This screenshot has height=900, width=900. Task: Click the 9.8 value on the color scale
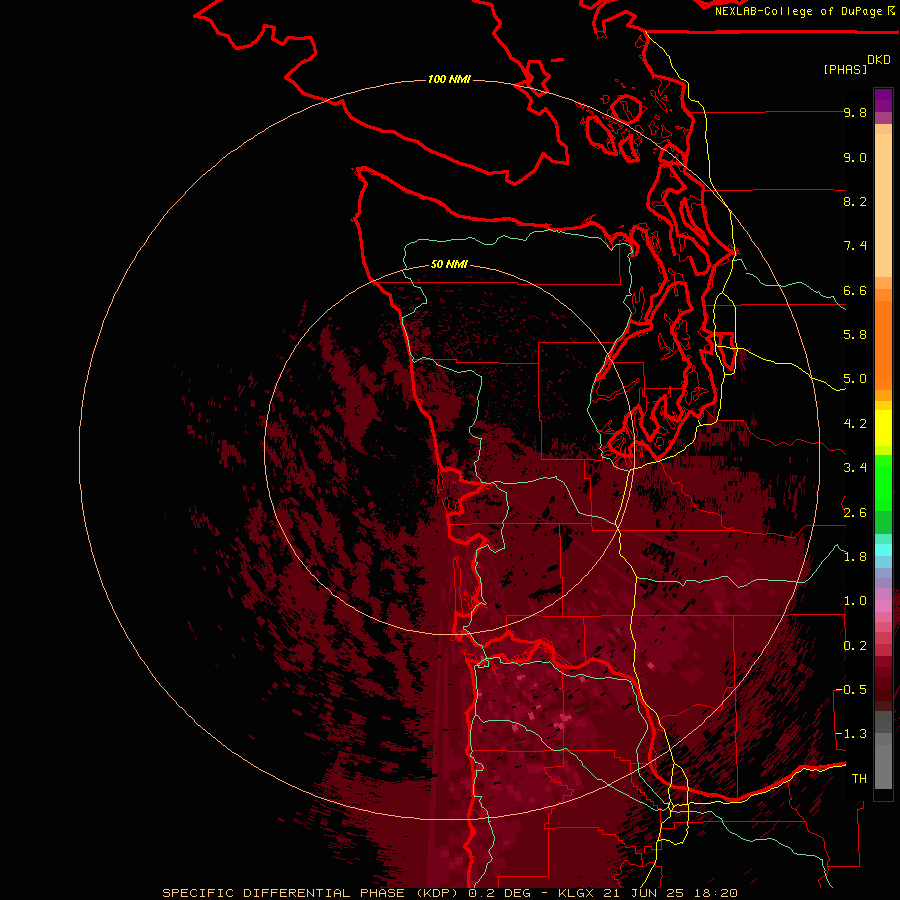(x=855, y=112)
